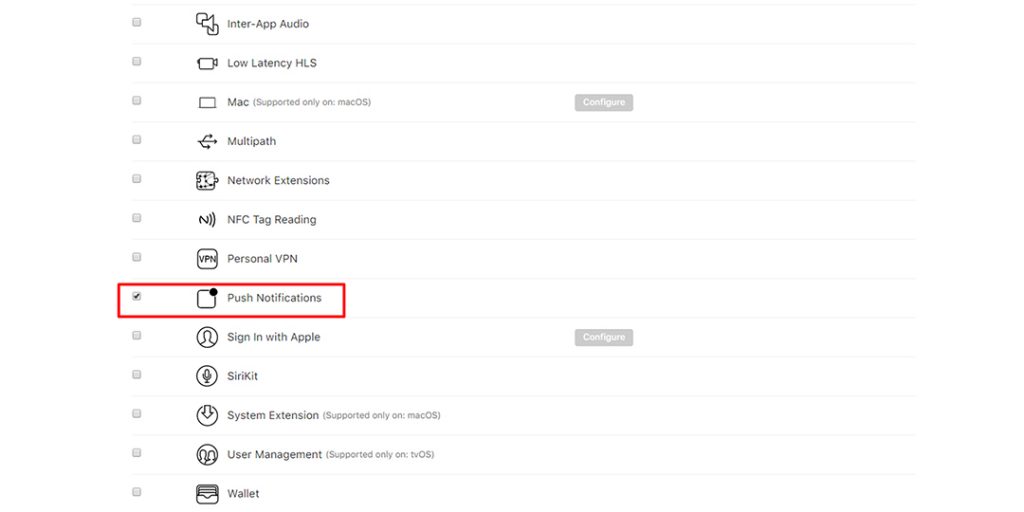Click the Multipath arrows icon
This screenshot has height=512, width=1024.
(207, 142)
